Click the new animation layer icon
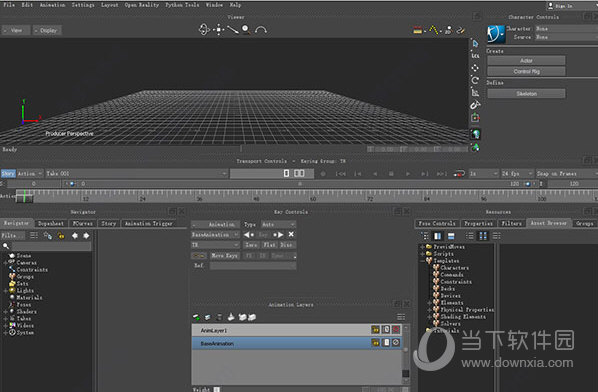The height and width of the screenshot is (392, 598). click(196, 317)
